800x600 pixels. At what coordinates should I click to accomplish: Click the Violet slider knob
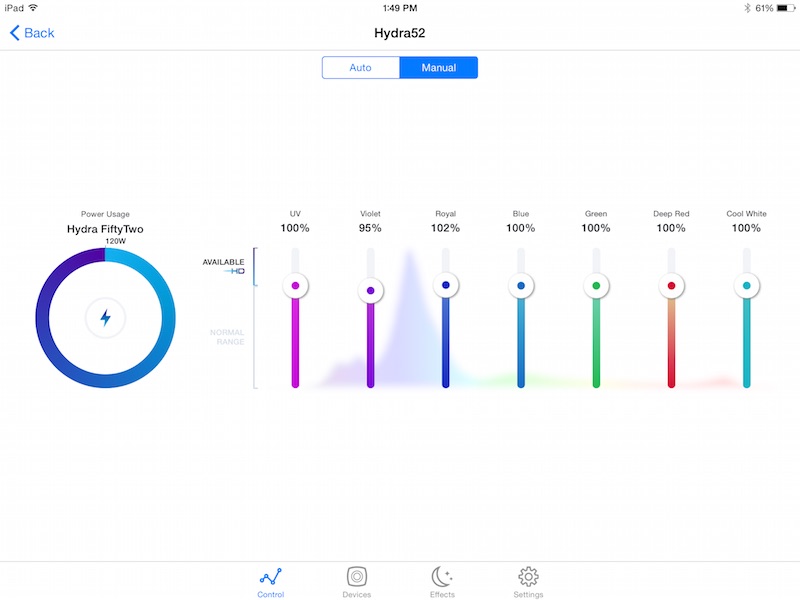[x=371, y=291]
